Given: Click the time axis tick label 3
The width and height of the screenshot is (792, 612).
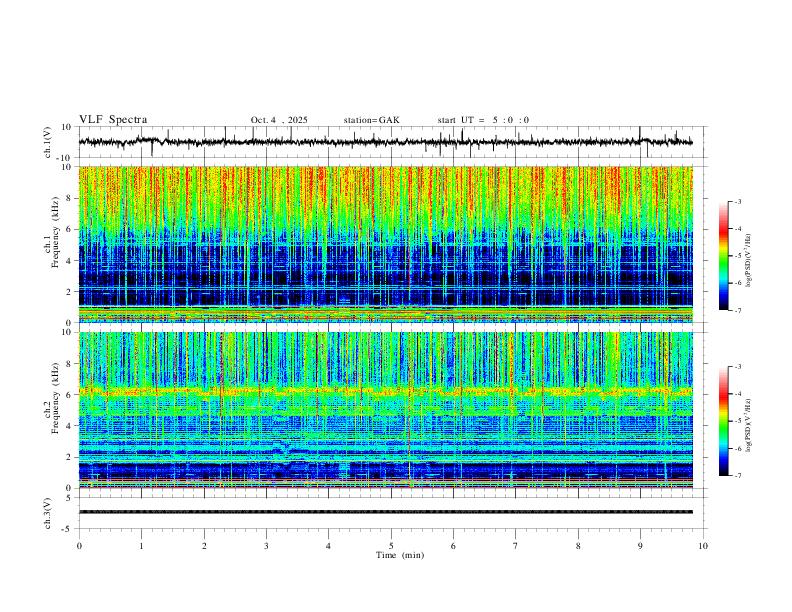Looking at the screenshot, I should pos(266,546).
